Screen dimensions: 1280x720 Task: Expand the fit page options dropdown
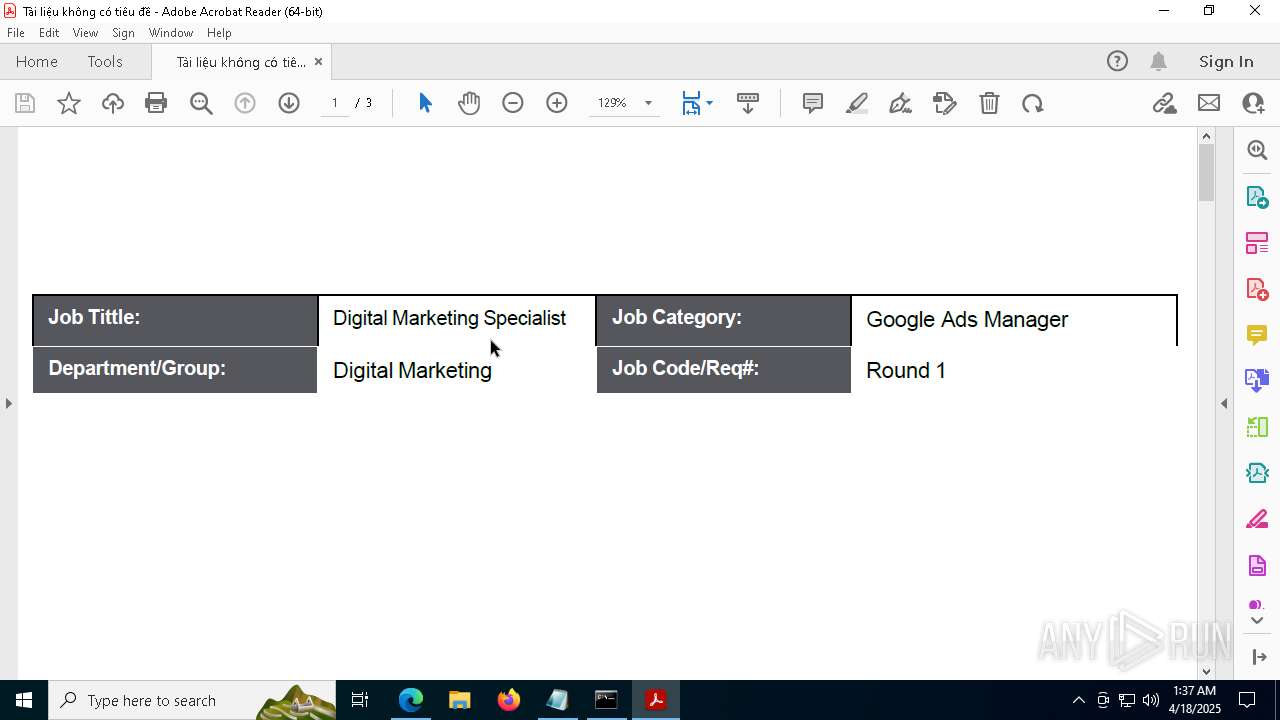click(709, 103)
